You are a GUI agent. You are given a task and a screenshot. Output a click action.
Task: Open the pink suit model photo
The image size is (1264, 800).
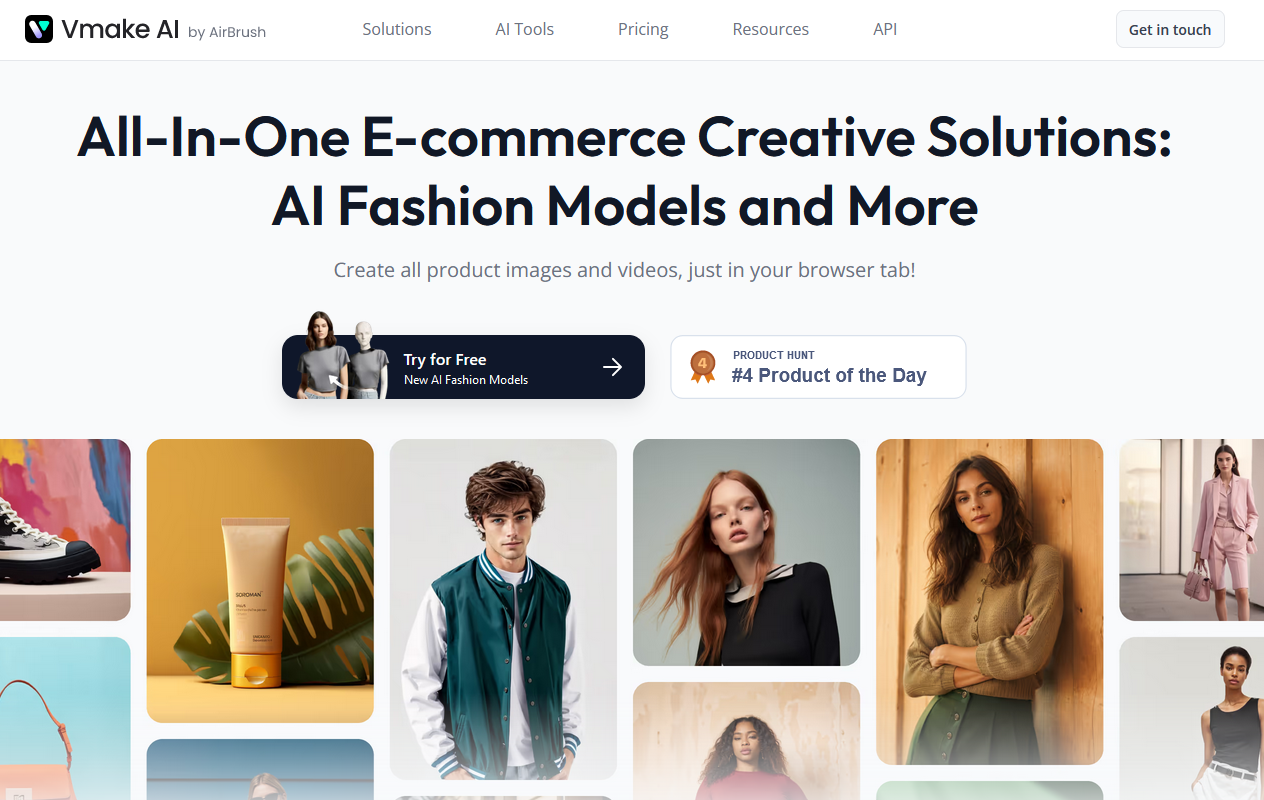pyautogui.click(x=1192, y=530)
